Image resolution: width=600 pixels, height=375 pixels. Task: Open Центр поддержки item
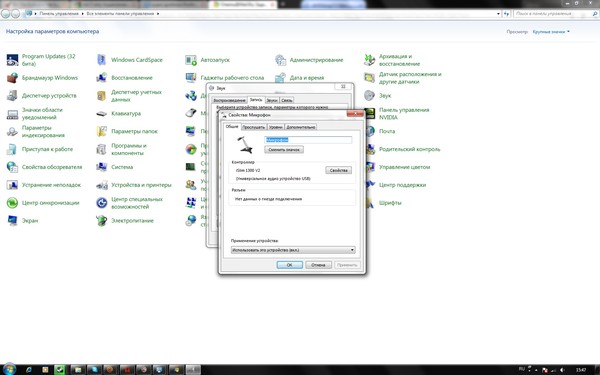coord(395,185)
